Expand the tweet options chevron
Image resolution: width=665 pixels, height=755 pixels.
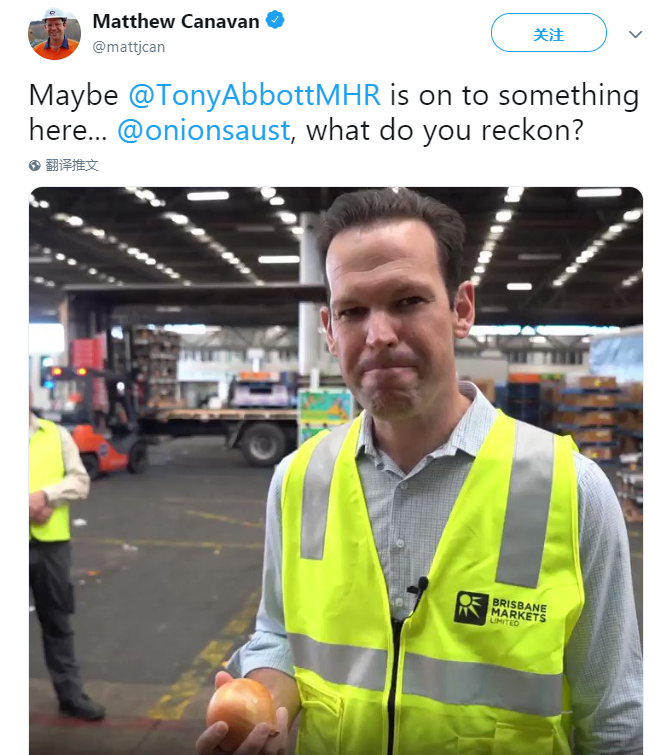(x=635, y=34)
